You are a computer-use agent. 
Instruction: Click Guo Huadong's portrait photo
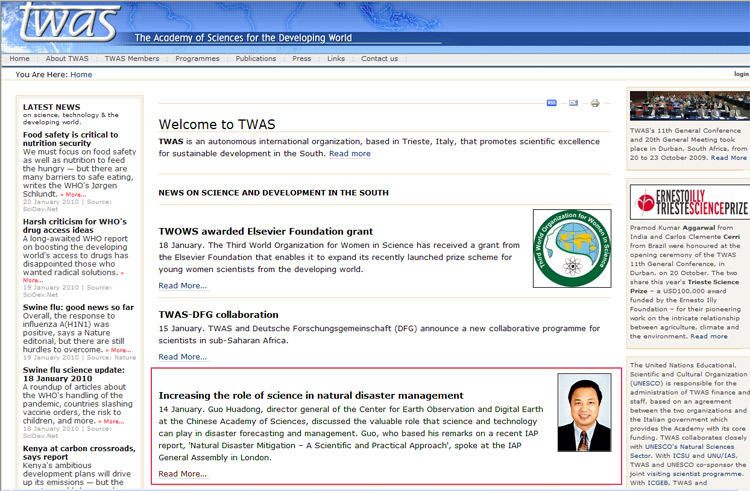point(584,413)
